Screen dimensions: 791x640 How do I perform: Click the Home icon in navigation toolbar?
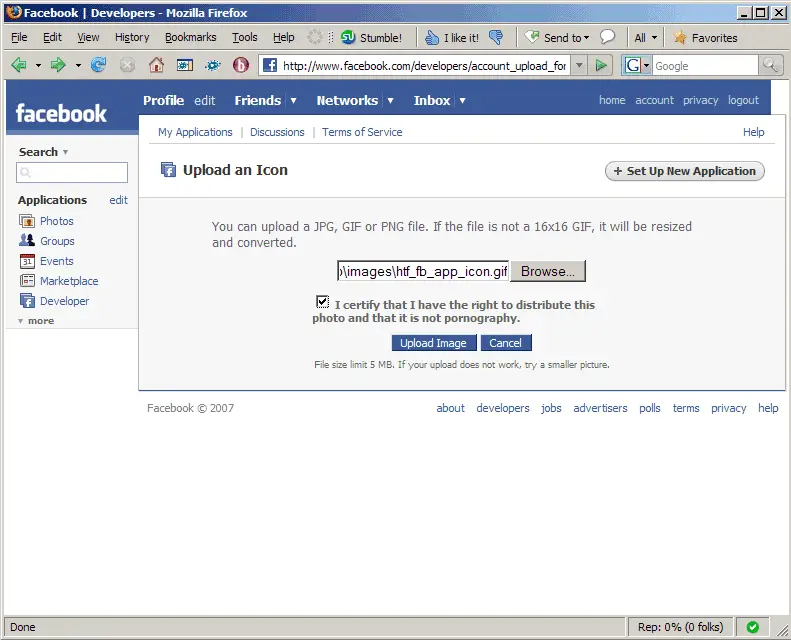pyautogui.click(x=156, y=65)
